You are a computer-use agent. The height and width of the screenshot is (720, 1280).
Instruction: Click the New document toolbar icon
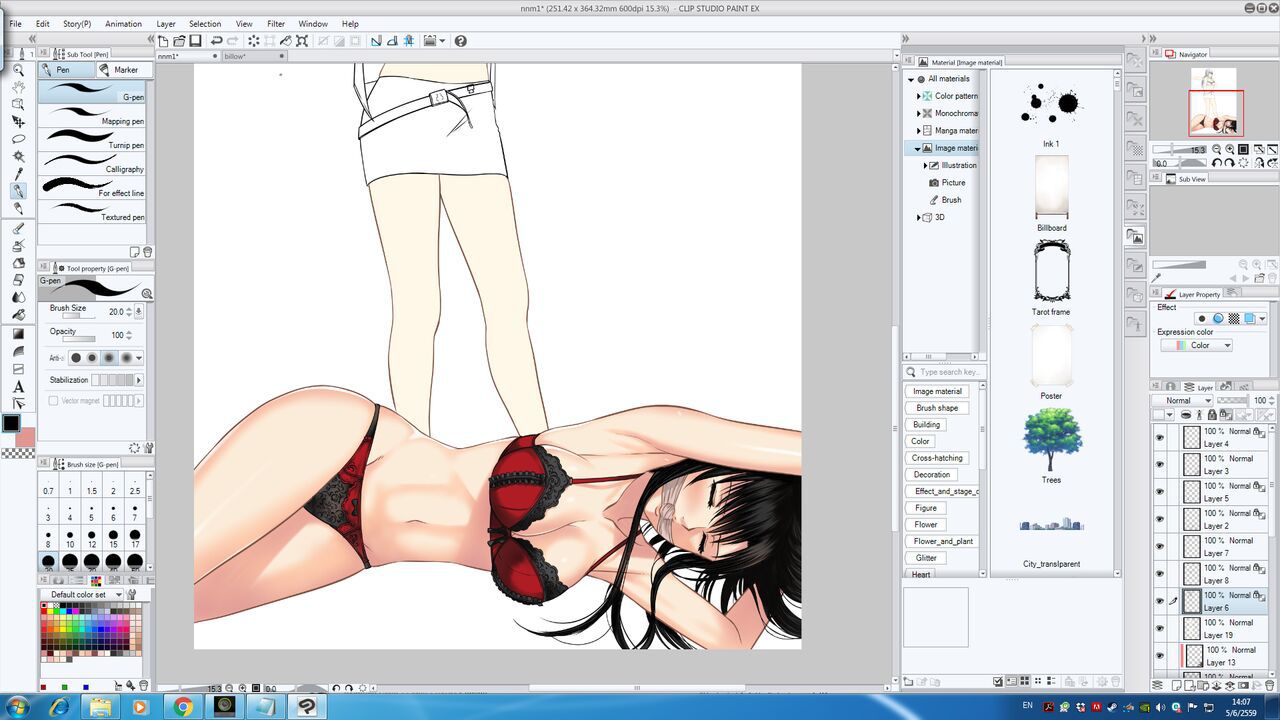[163, 41]
